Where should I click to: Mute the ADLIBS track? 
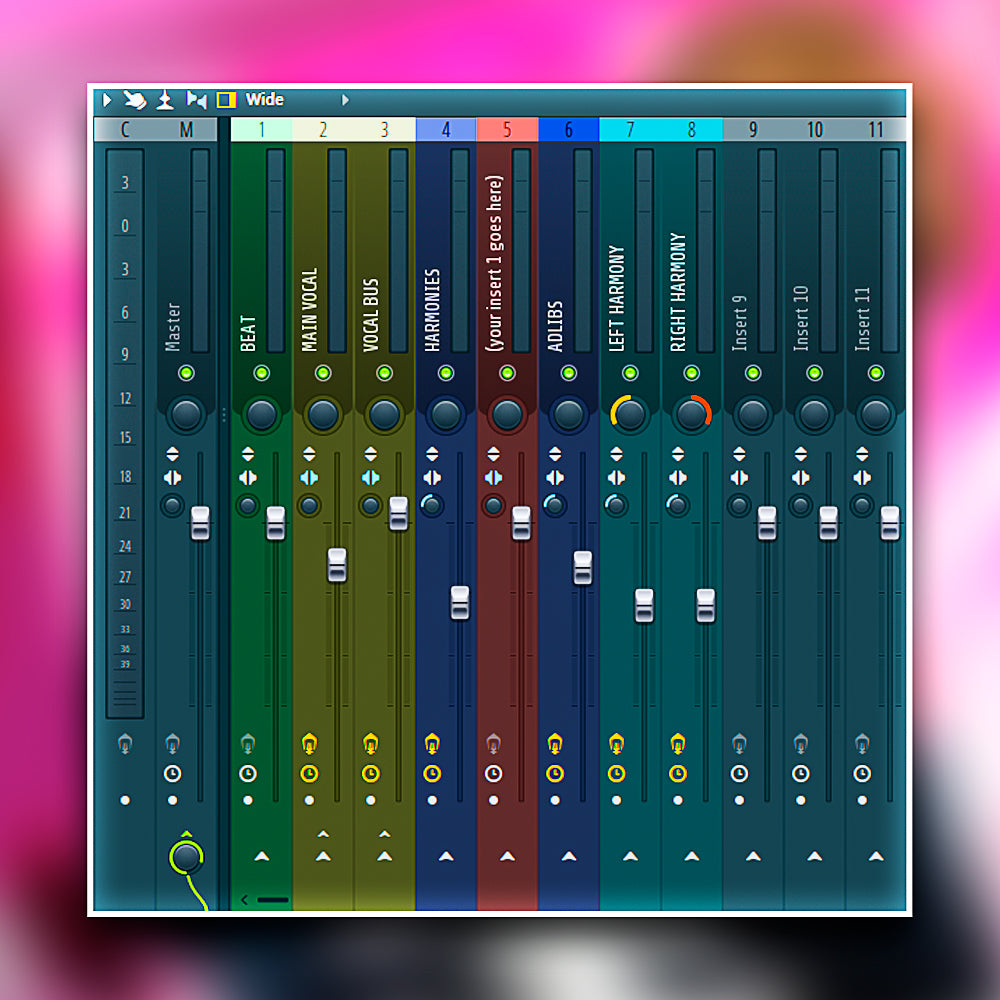point(568,373)
